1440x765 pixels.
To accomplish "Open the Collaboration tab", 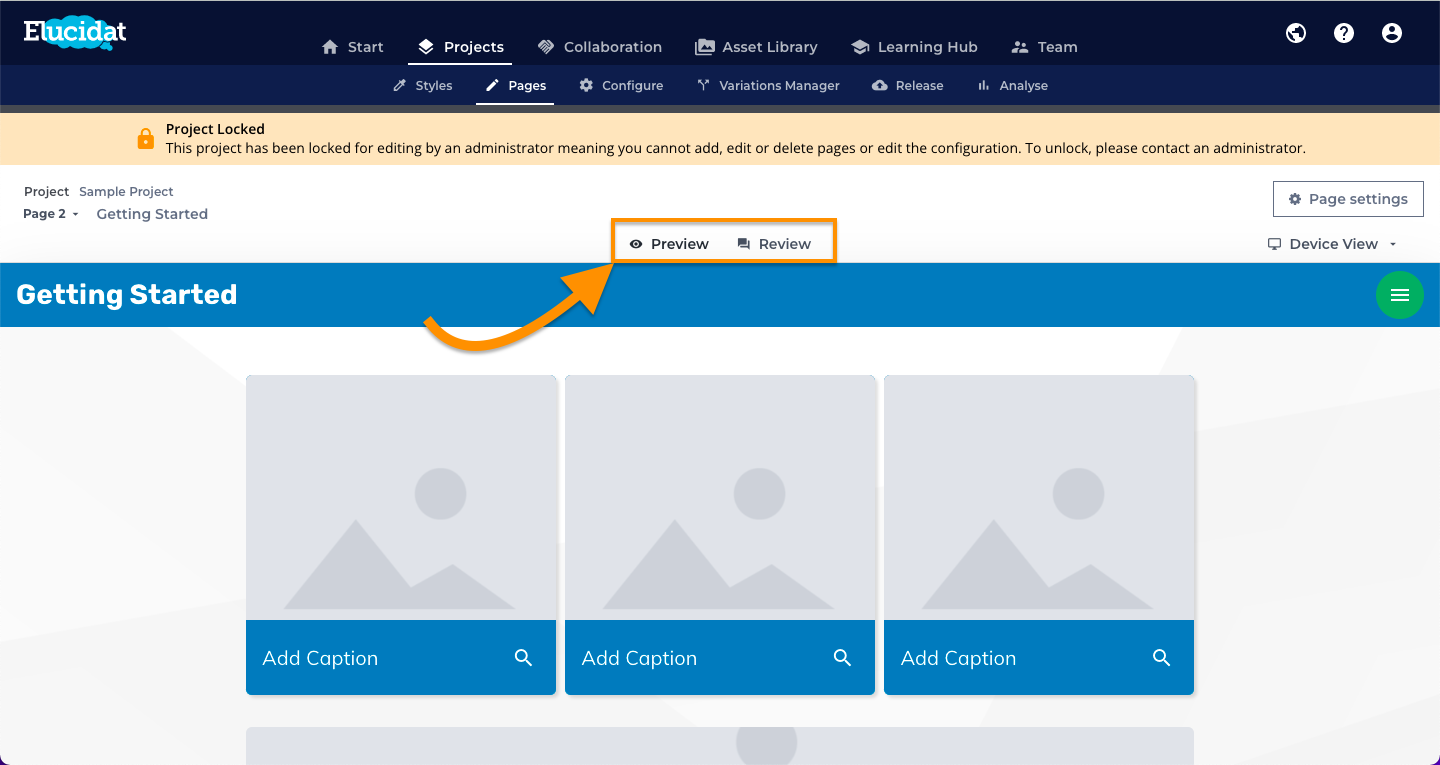I will pos(599,47).
